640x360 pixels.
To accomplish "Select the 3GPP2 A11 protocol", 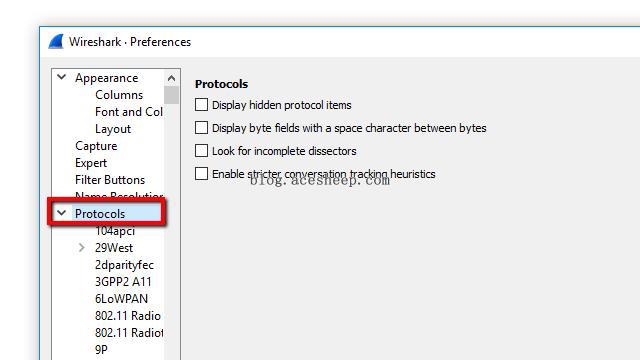I will point(123,282).
